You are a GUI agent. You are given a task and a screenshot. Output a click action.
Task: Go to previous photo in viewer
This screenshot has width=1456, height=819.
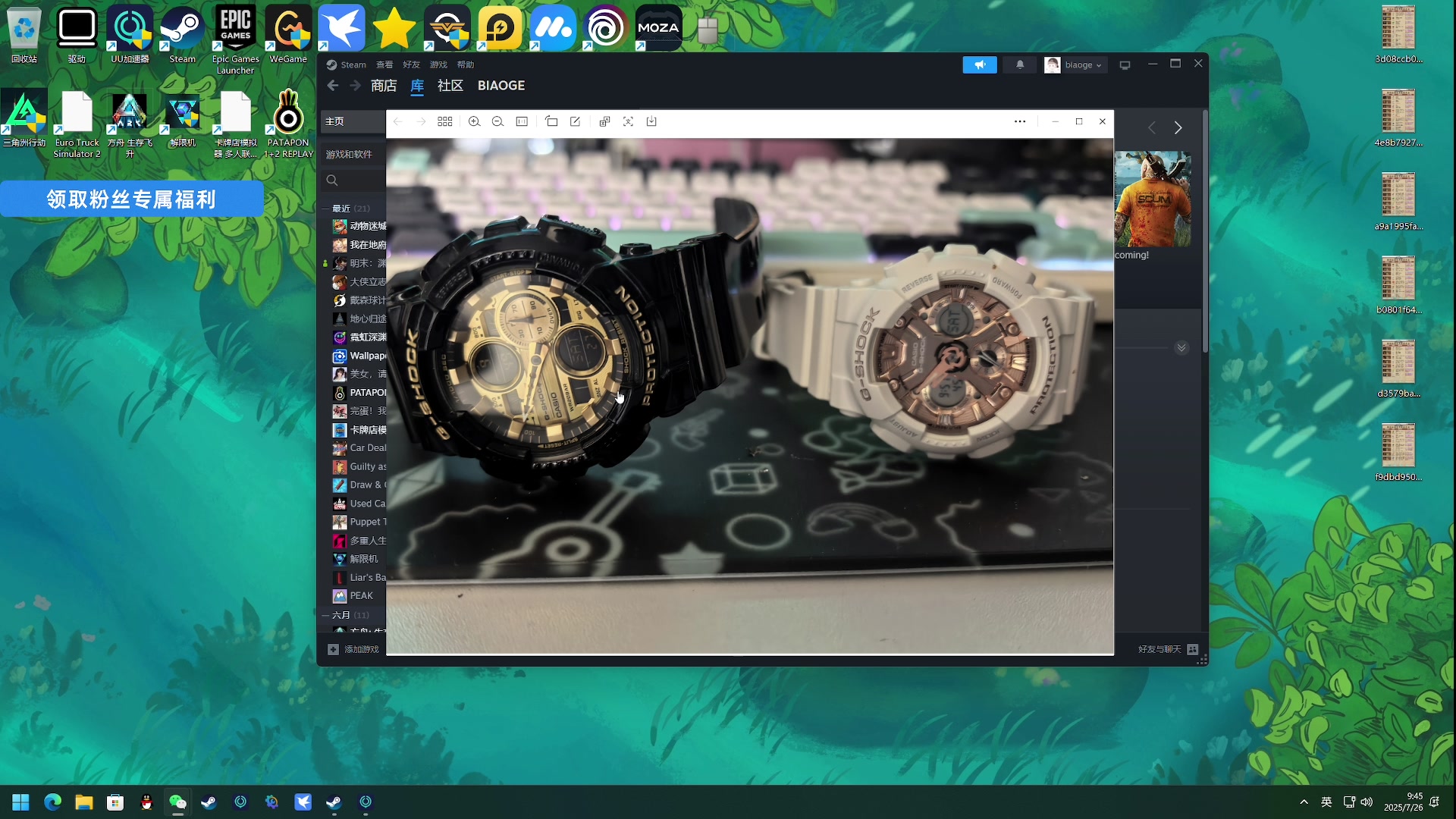point(397,121)
